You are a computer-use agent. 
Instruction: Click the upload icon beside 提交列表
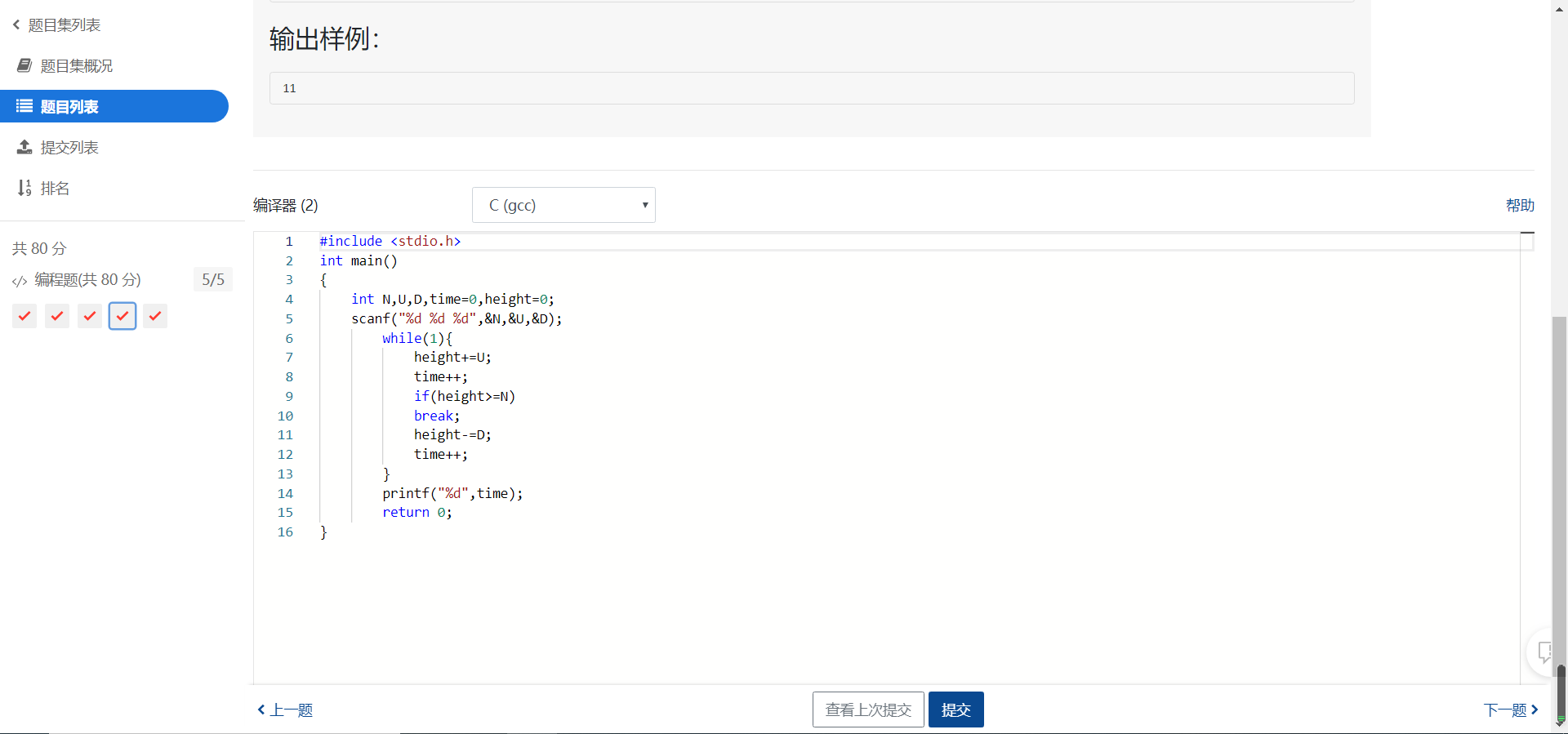(x=24, y=147)
